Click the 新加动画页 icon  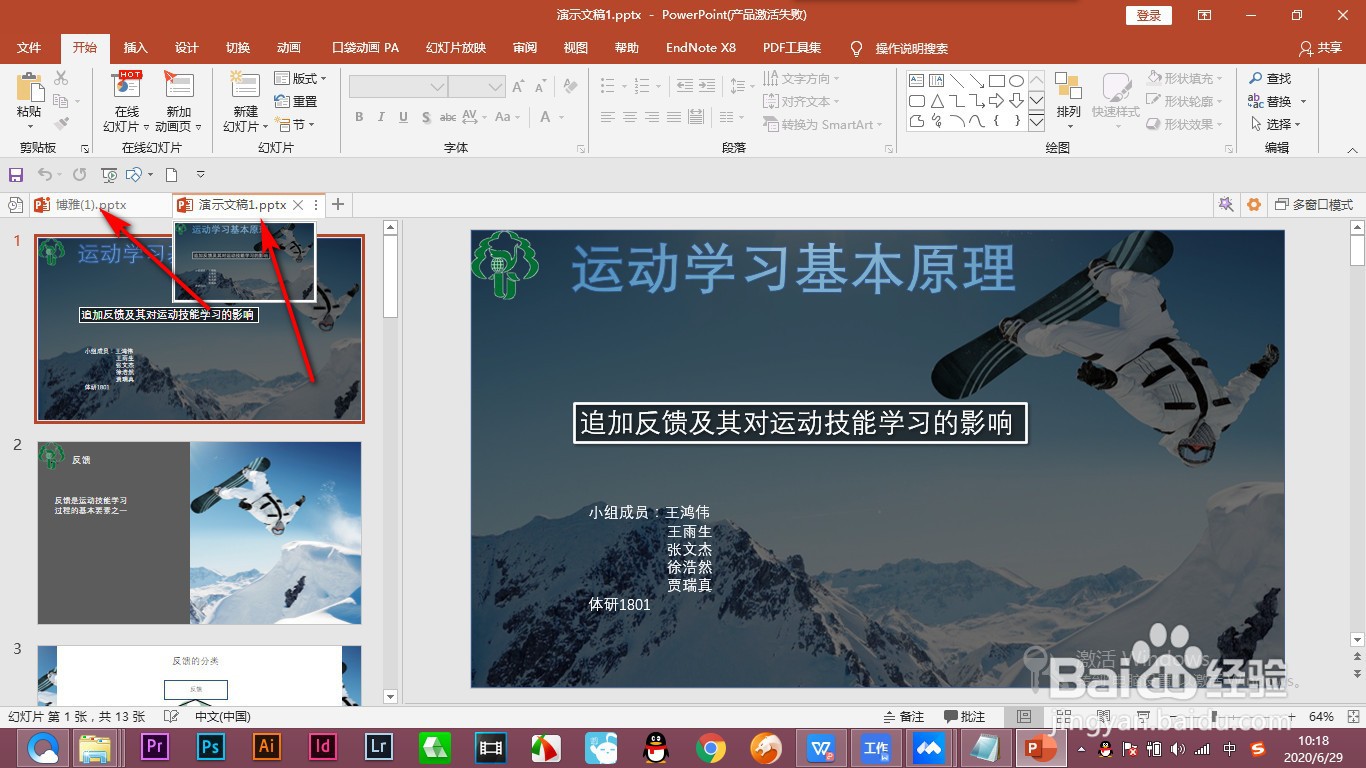coord(179,83)
